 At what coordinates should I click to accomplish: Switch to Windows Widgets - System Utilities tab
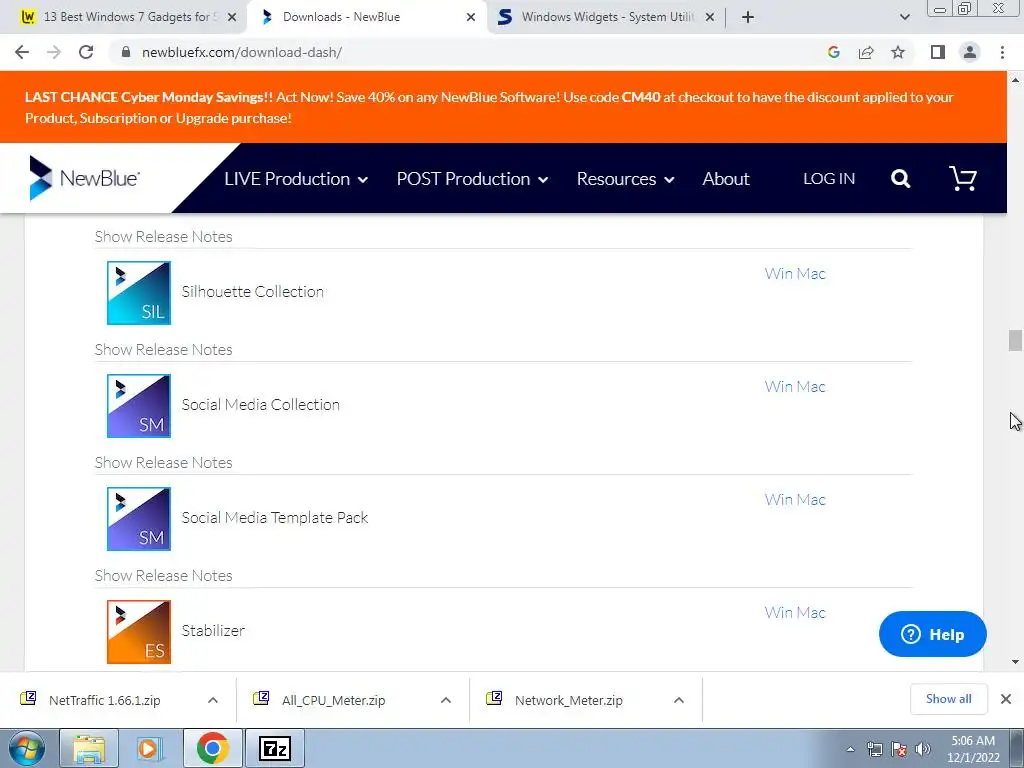click(605, 17)
